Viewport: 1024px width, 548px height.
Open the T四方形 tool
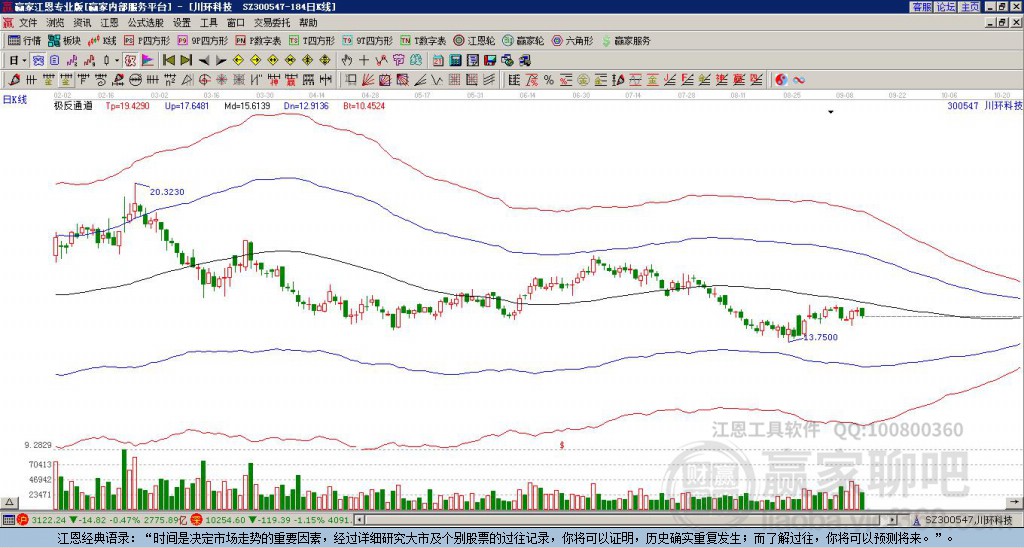[312, 40]
